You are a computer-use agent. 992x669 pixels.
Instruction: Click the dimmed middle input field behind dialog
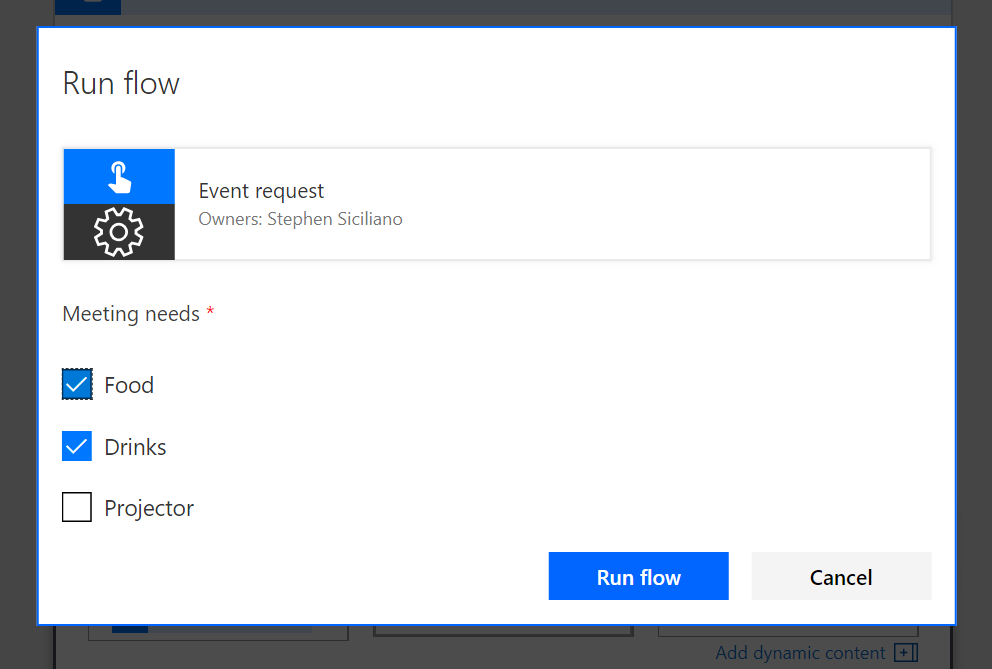click(503, 632)
